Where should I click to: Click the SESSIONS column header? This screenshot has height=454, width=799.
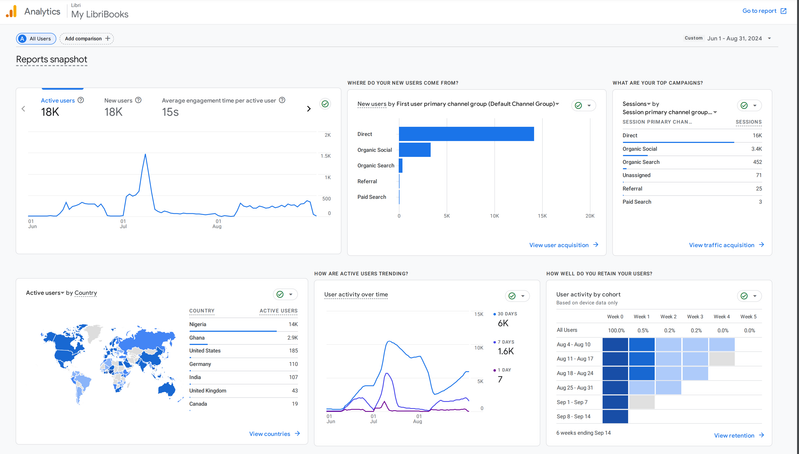[749, 122]
